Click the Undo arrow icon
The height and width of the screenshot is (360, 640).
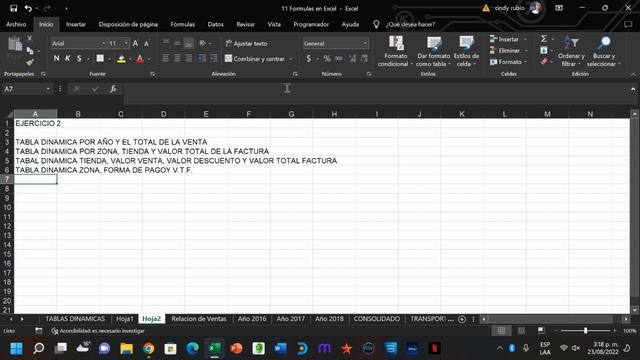click(x=28, y=8)
